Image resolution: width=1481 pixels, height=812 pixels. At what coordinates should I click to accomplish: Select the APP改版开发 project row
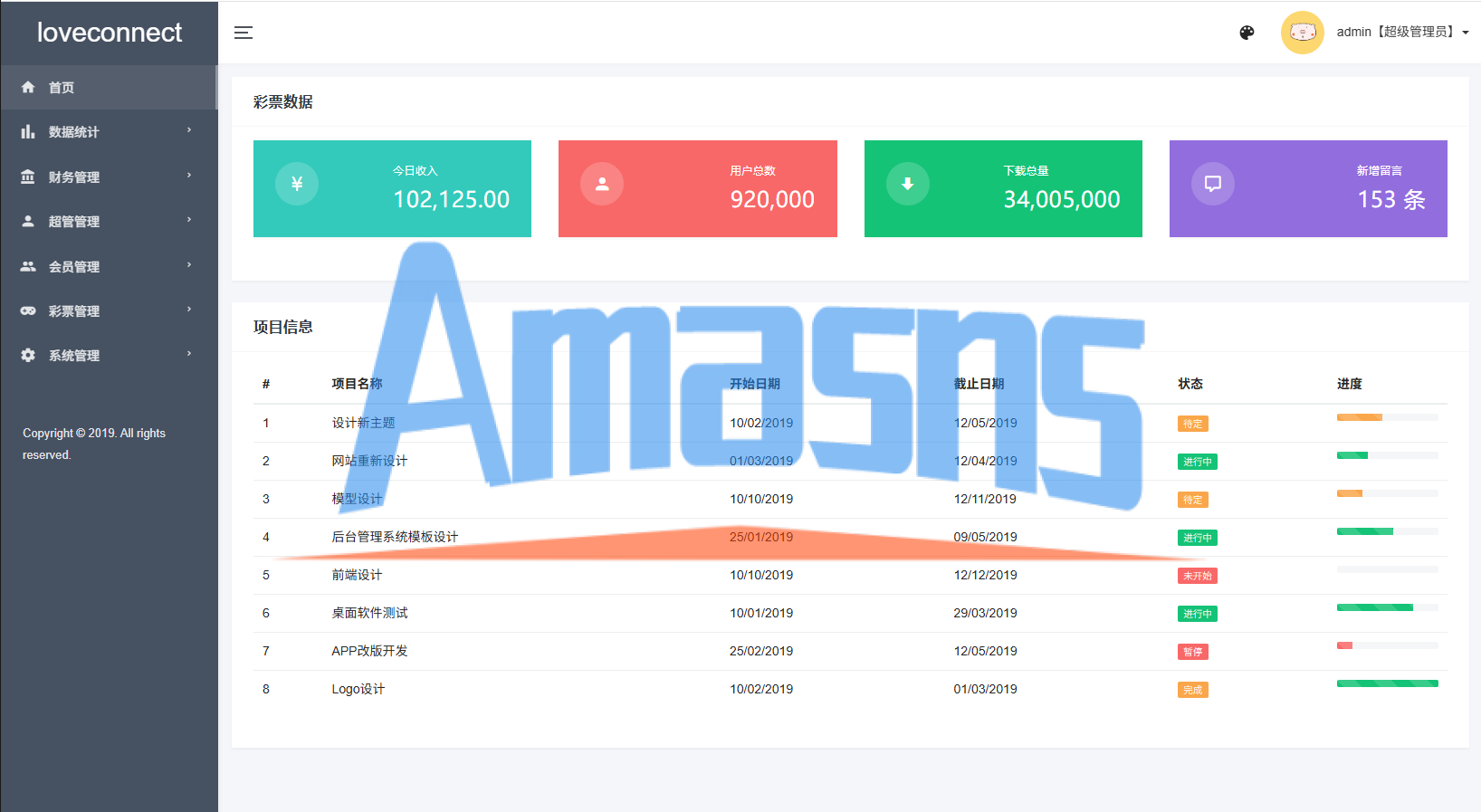pos(850,651)
